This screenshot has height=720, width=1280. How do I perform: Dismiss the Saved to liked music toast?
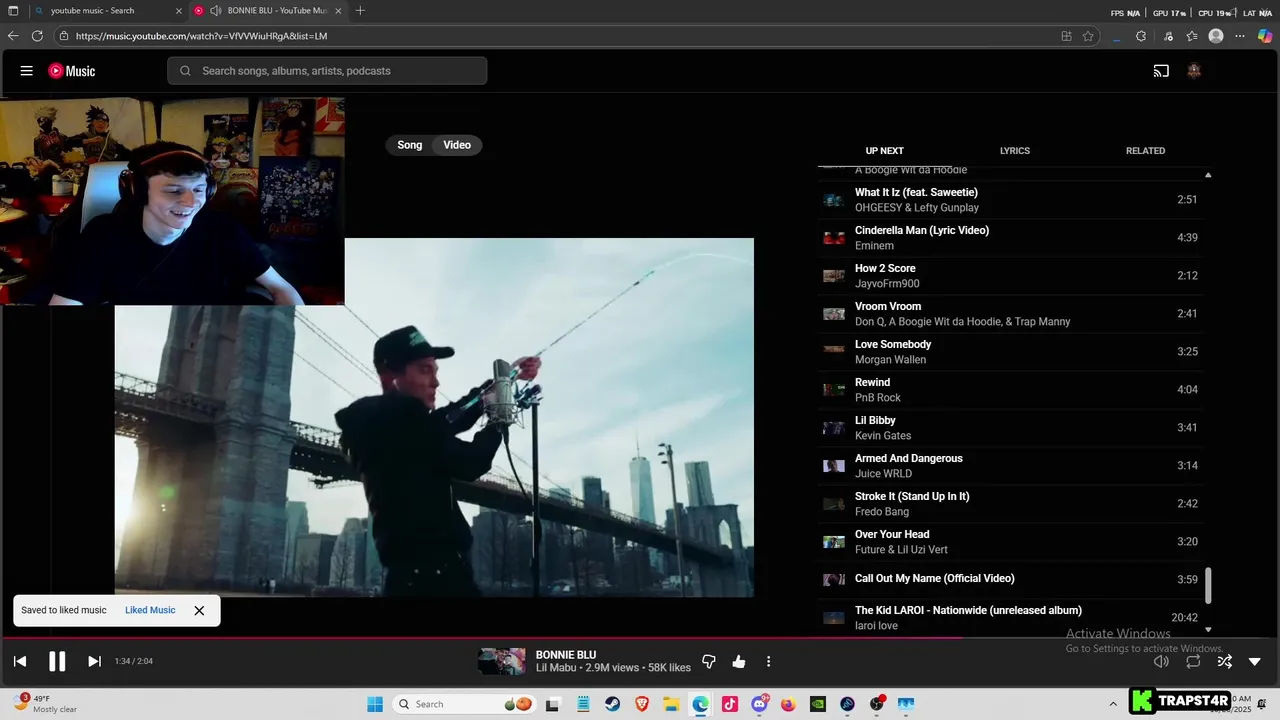[199, 610]
